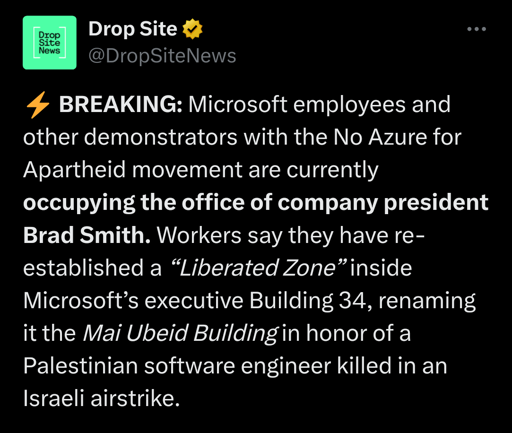Click the gold verified badge
The image size is (512, 433).
[x=192, y=29]
